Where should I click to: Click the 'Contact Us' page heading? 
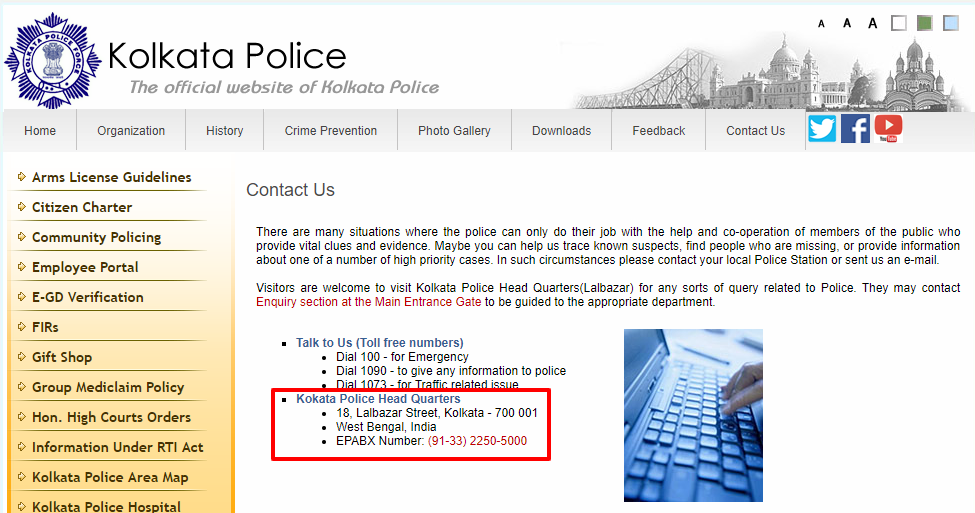tap(290, 190)
